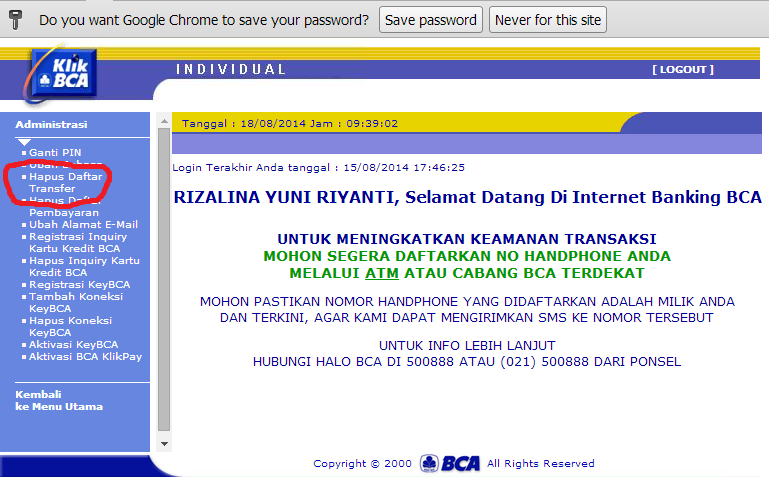The width and height of the screenshot is (769, 477).
Task: Open Aktivasi BCA KlikPay
Action: [85, 357]
